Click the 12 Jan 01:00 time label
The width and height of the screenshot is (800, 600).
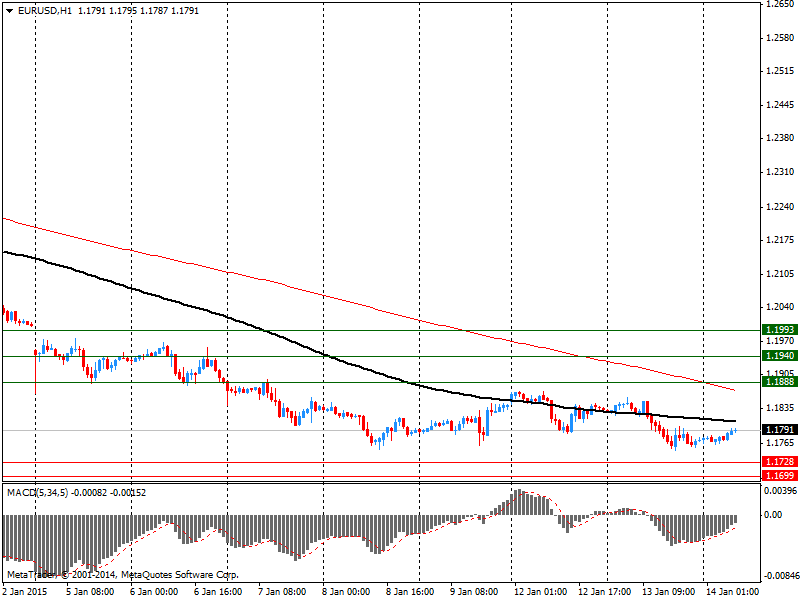click(540, 592)
